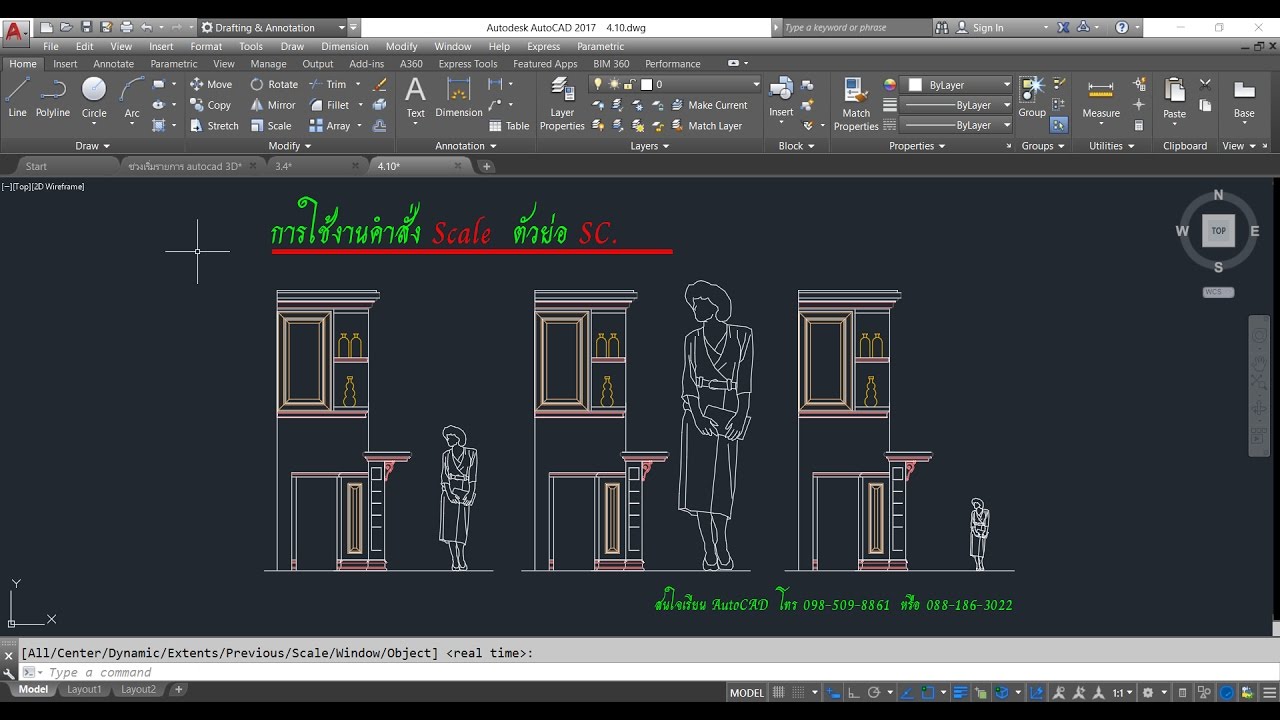Click the Measure tool
This screenshot has height=720, width=1280.
[x=1101, y=98]
